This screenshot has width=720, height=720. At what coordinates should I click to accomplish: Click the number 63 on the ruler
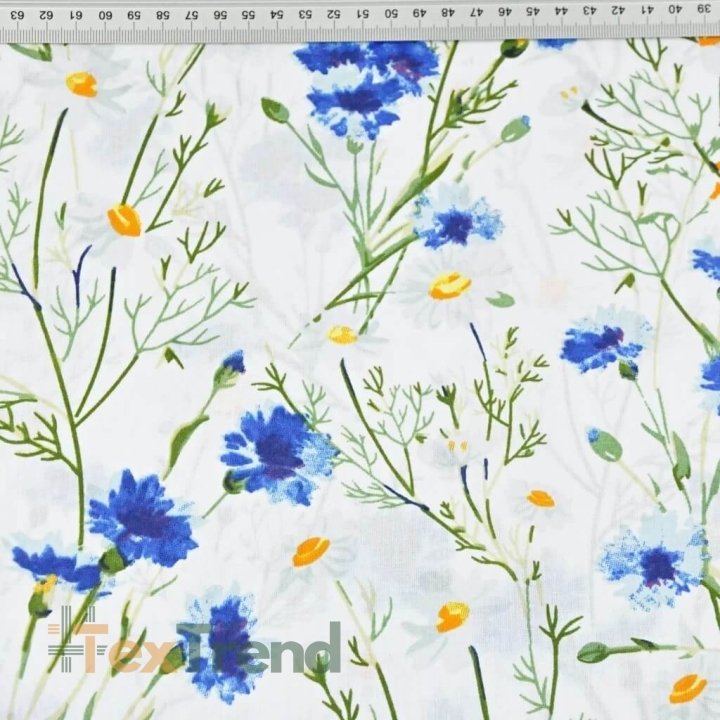tap(17, 15)
